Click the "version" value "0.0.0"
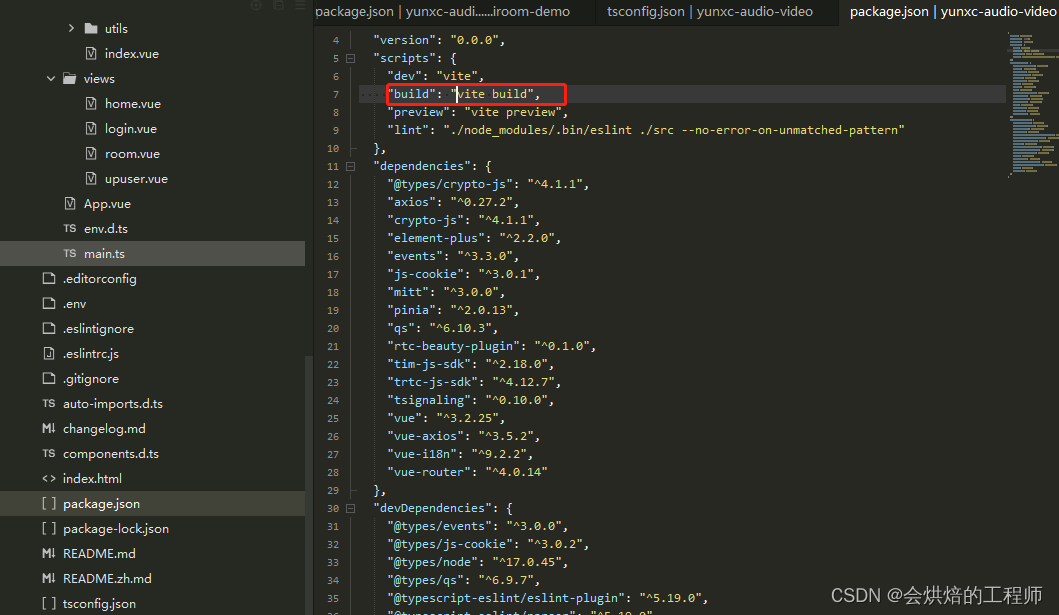The height and width of the screenshot is (615, 1059). pyautogui.click(x=474, y=40)
